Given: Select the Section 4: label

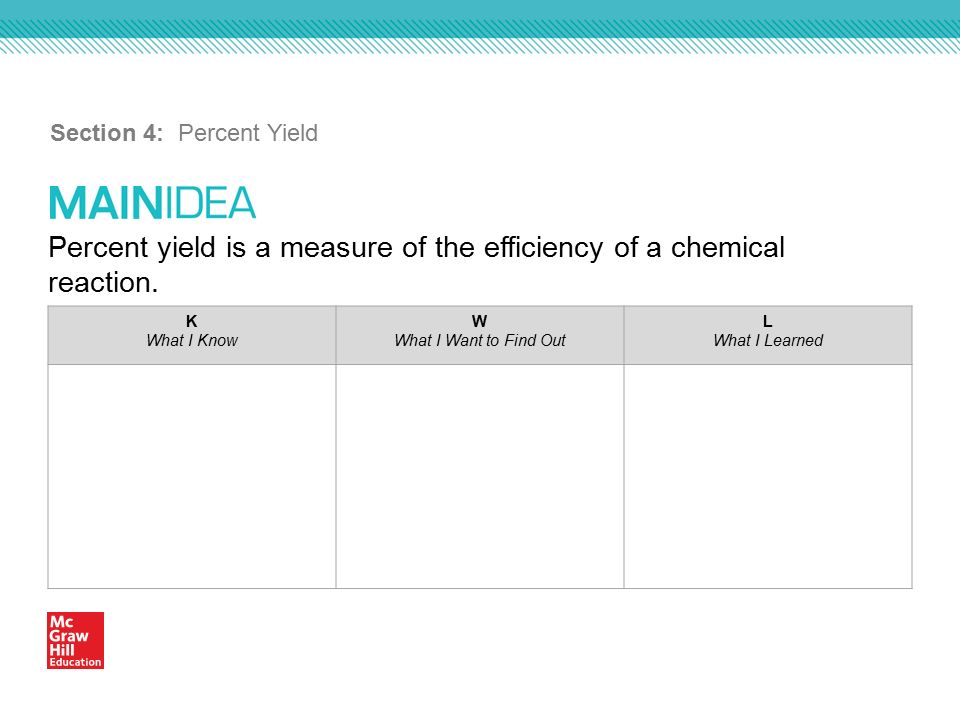Looking at the screenshot, I should (107, 133).
